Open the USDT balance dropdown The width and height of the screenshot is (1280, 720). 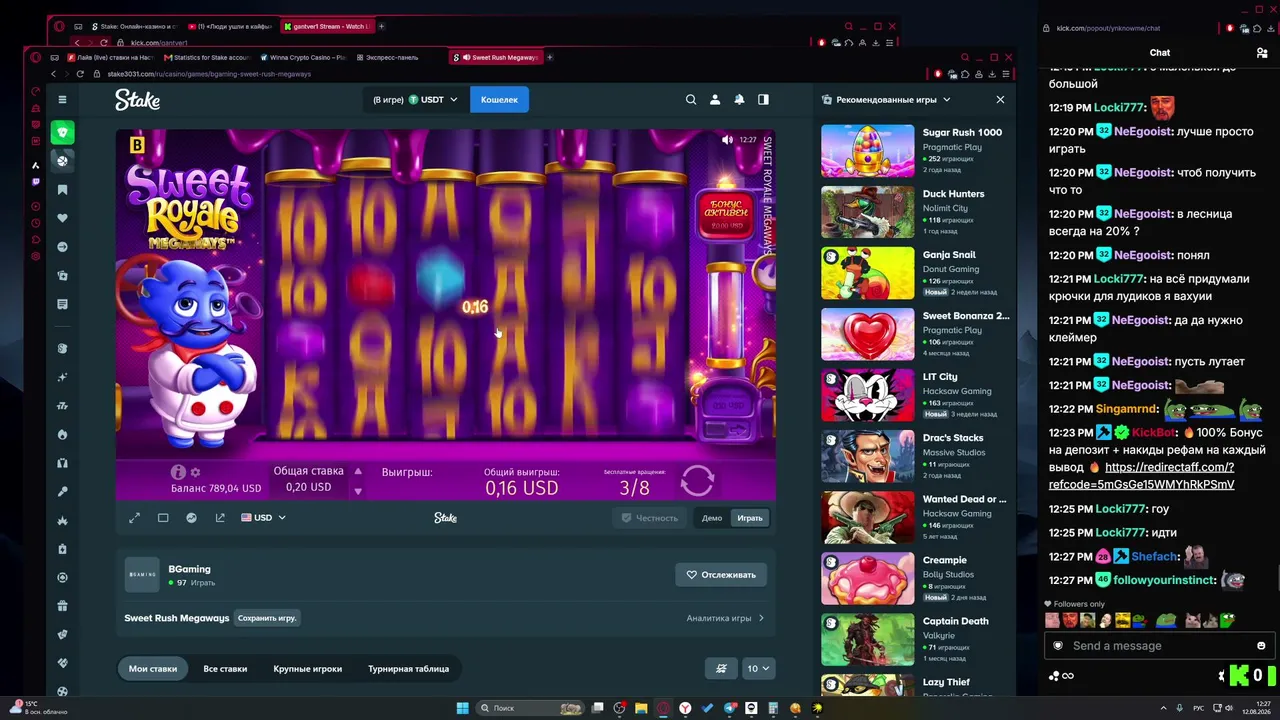point(415,100)
